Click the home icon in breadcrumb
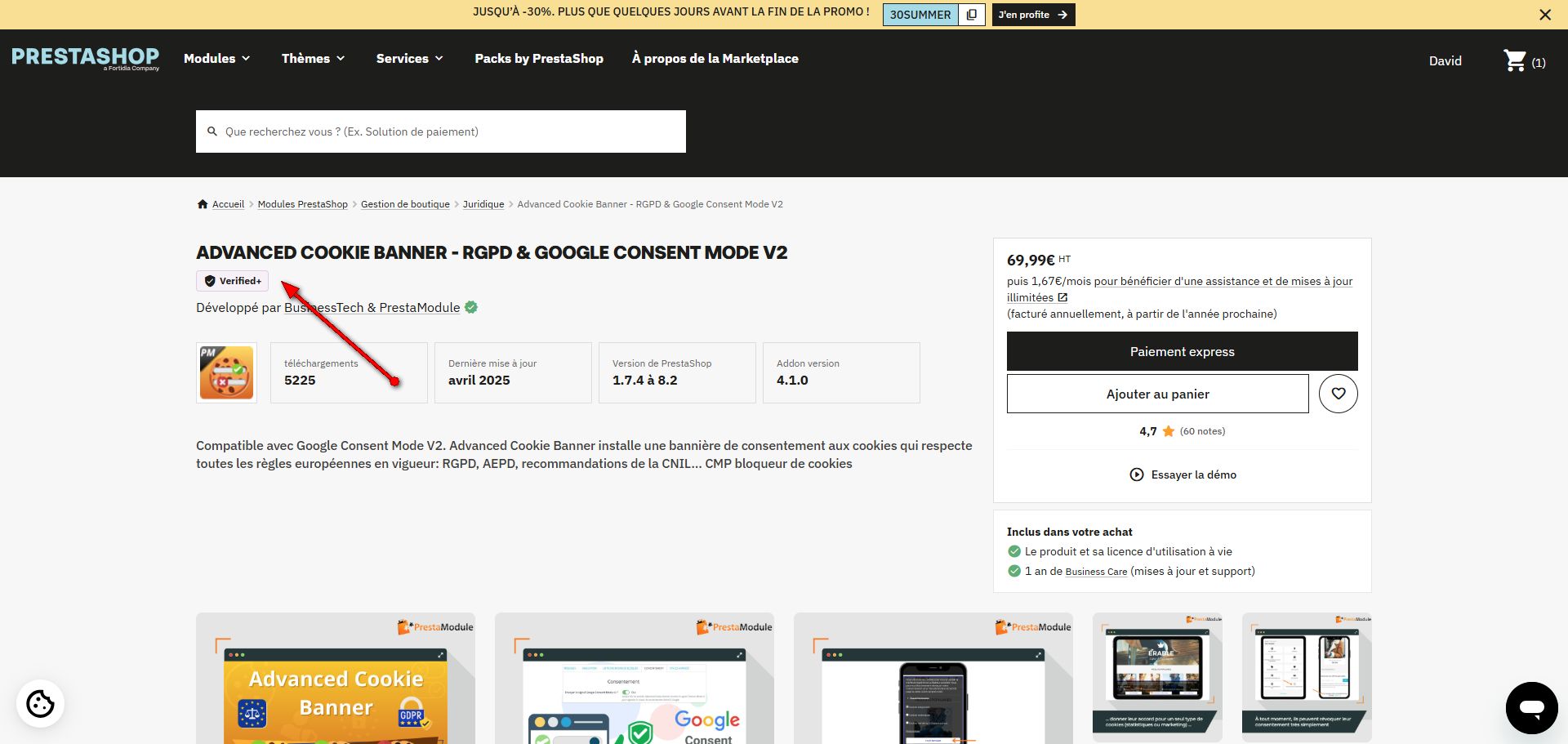The image size is (1568, 744). [203, 204]
